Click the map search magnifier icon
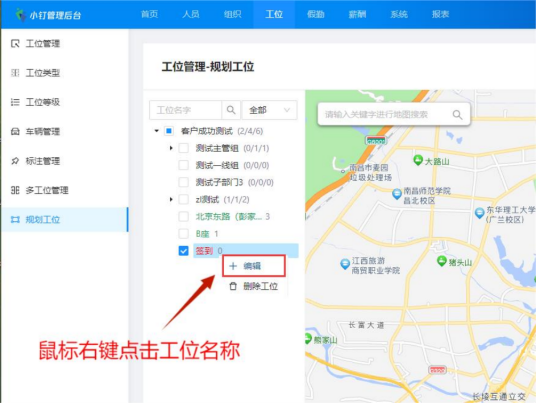This screenshot has width=536, height=404. click(x=457, y=115)
